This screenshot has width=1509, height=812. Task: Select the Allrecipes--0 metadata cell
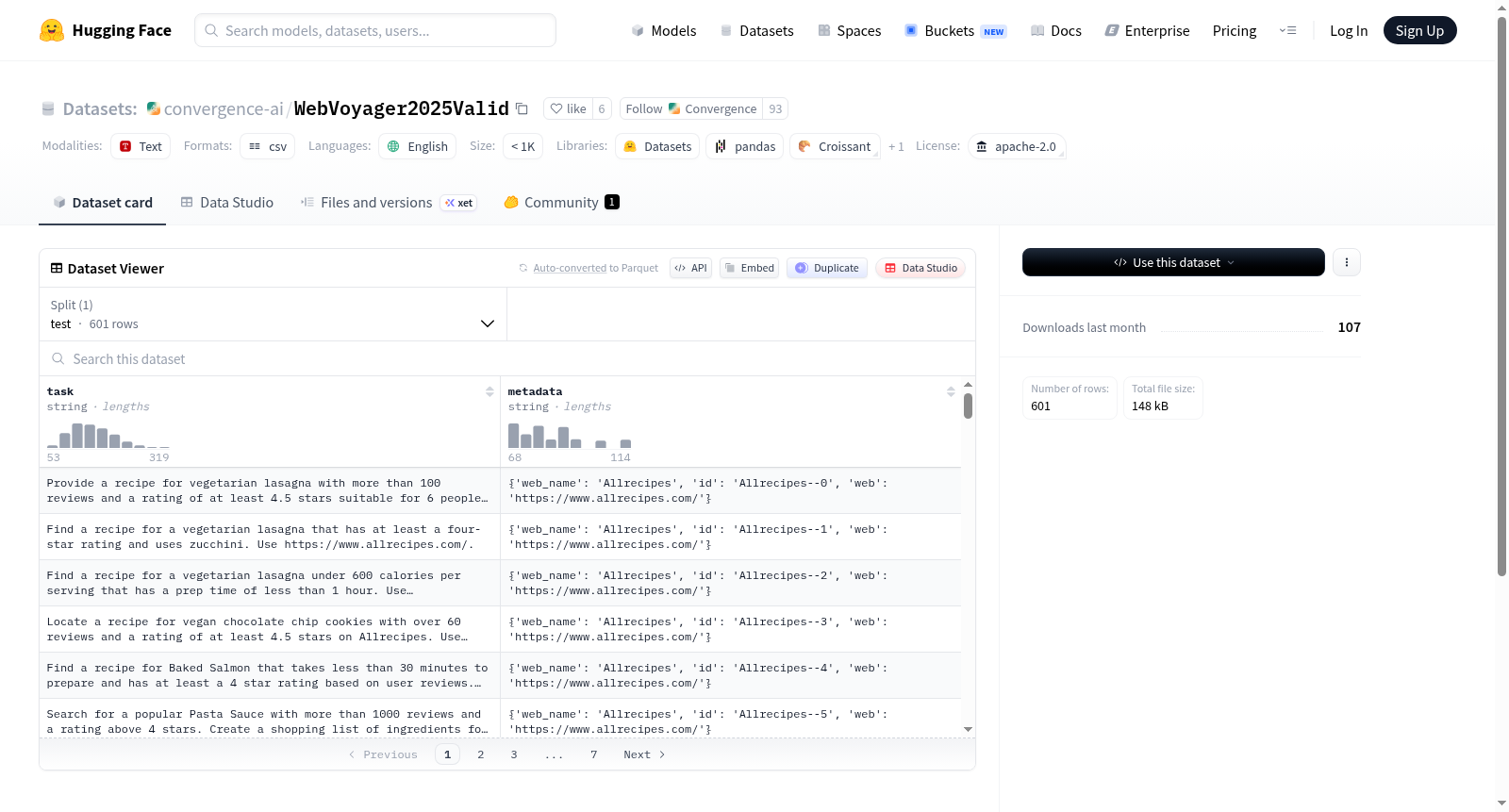(731, 490)
